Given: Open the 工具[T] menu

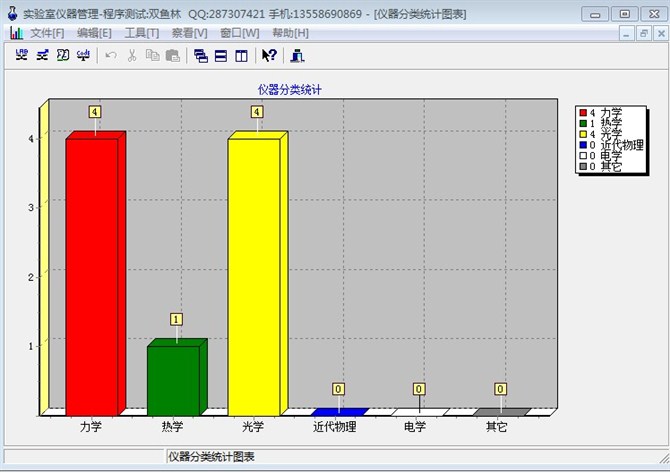Looking at the screenshot, I should pos(141,33).
